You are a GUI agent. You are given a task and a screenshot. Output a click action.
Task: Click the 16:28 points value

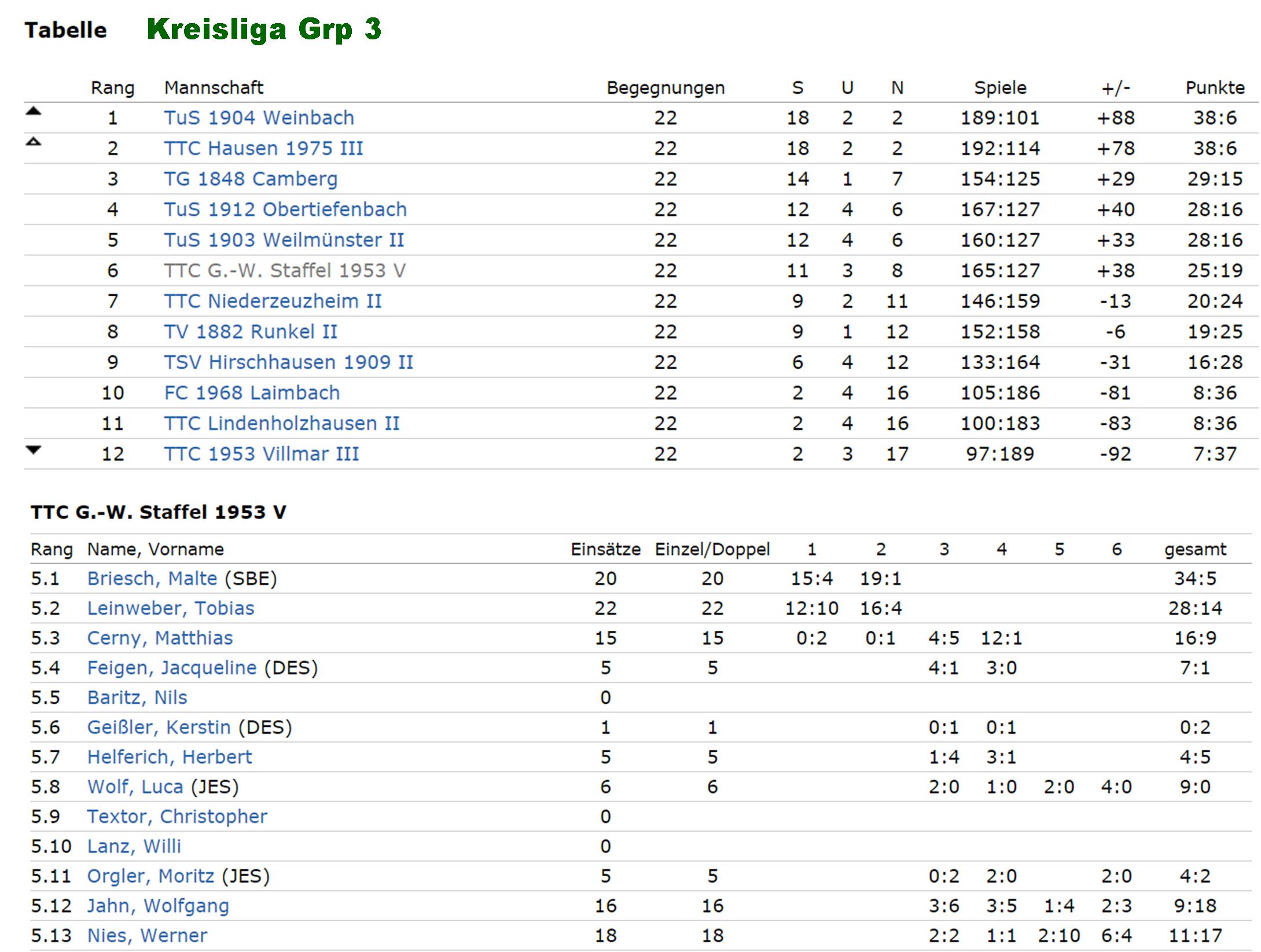tap(1215, 363)
